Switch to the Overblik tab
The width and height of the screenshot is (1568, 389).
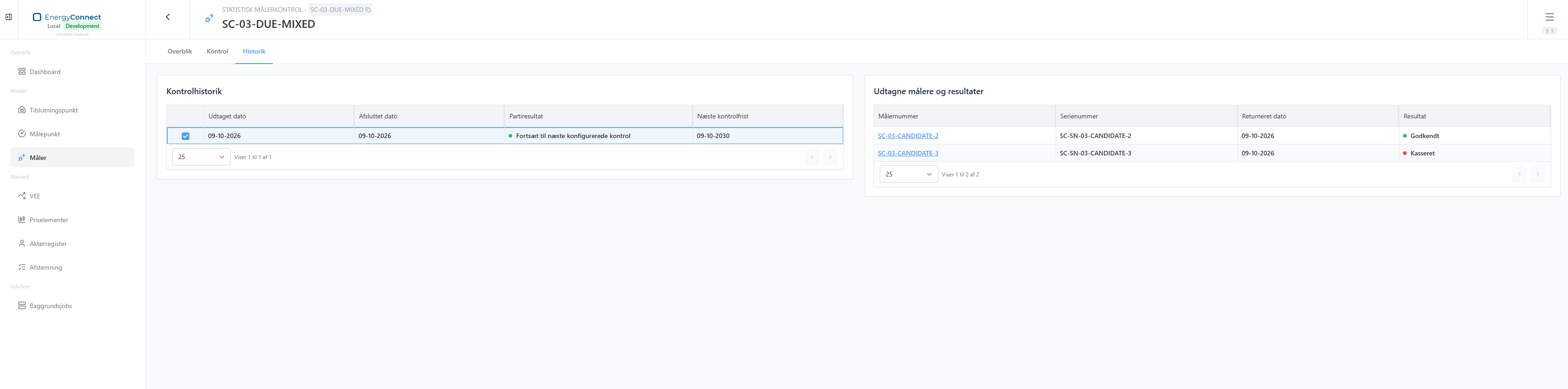point(180,52)
